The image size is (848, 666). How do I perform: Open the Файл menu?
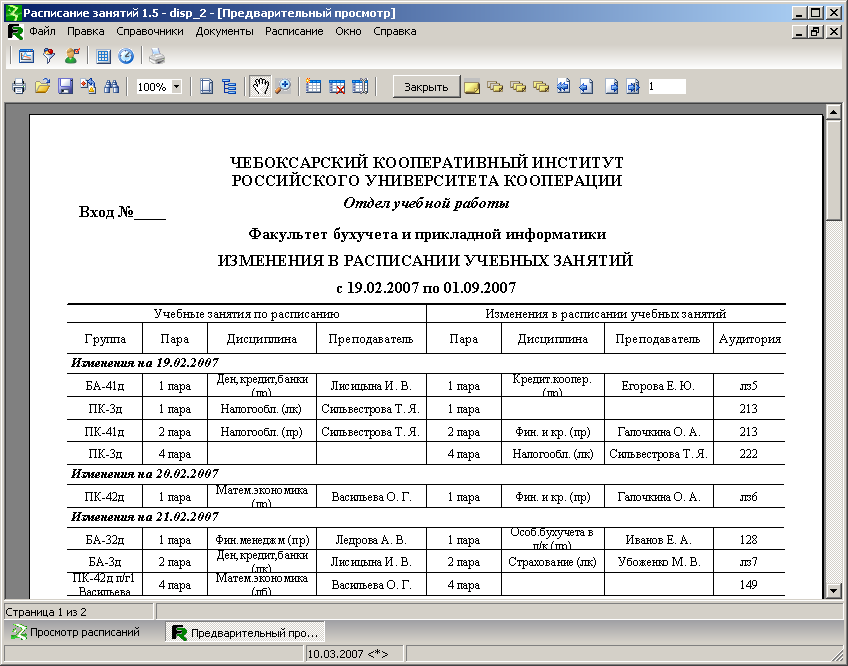coord(42,31)
